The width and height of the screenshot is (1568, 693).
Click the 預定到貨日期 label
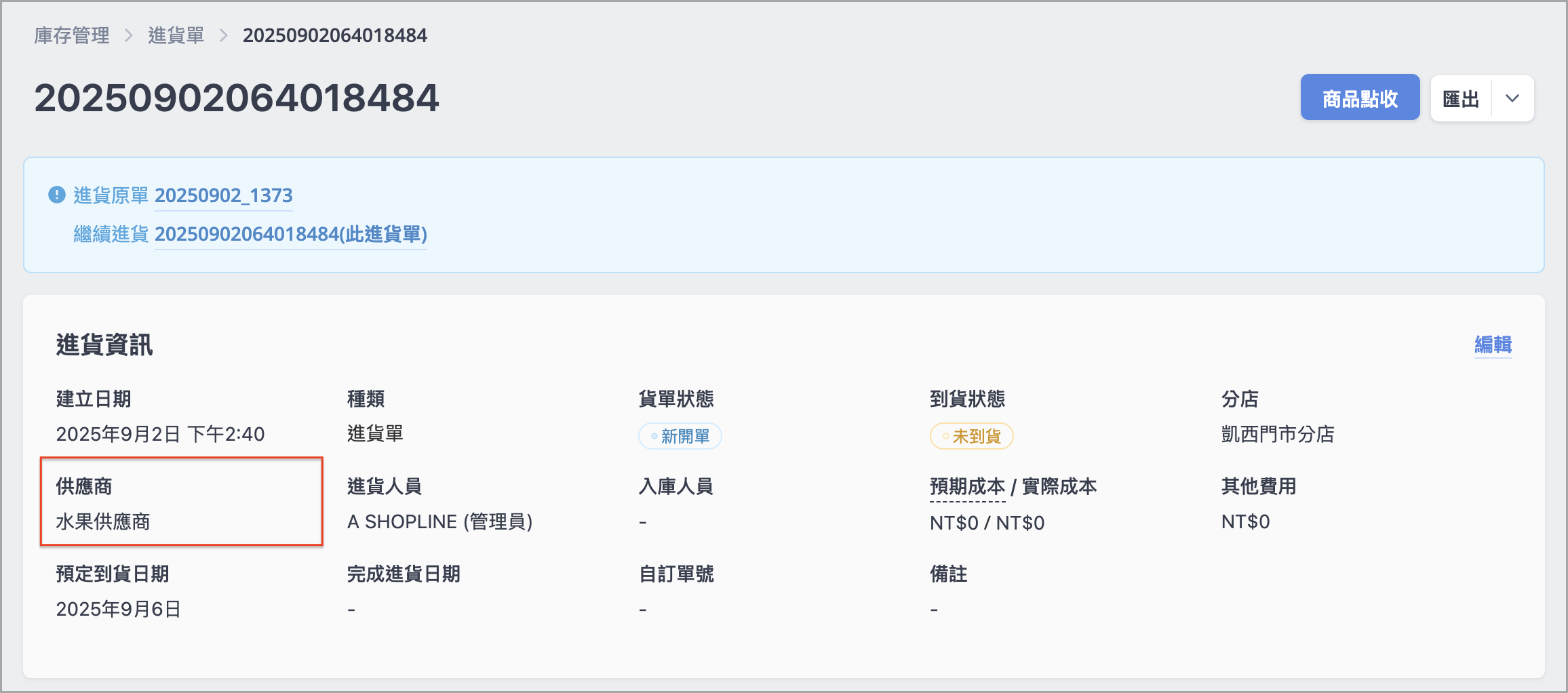tap(113, 574)
